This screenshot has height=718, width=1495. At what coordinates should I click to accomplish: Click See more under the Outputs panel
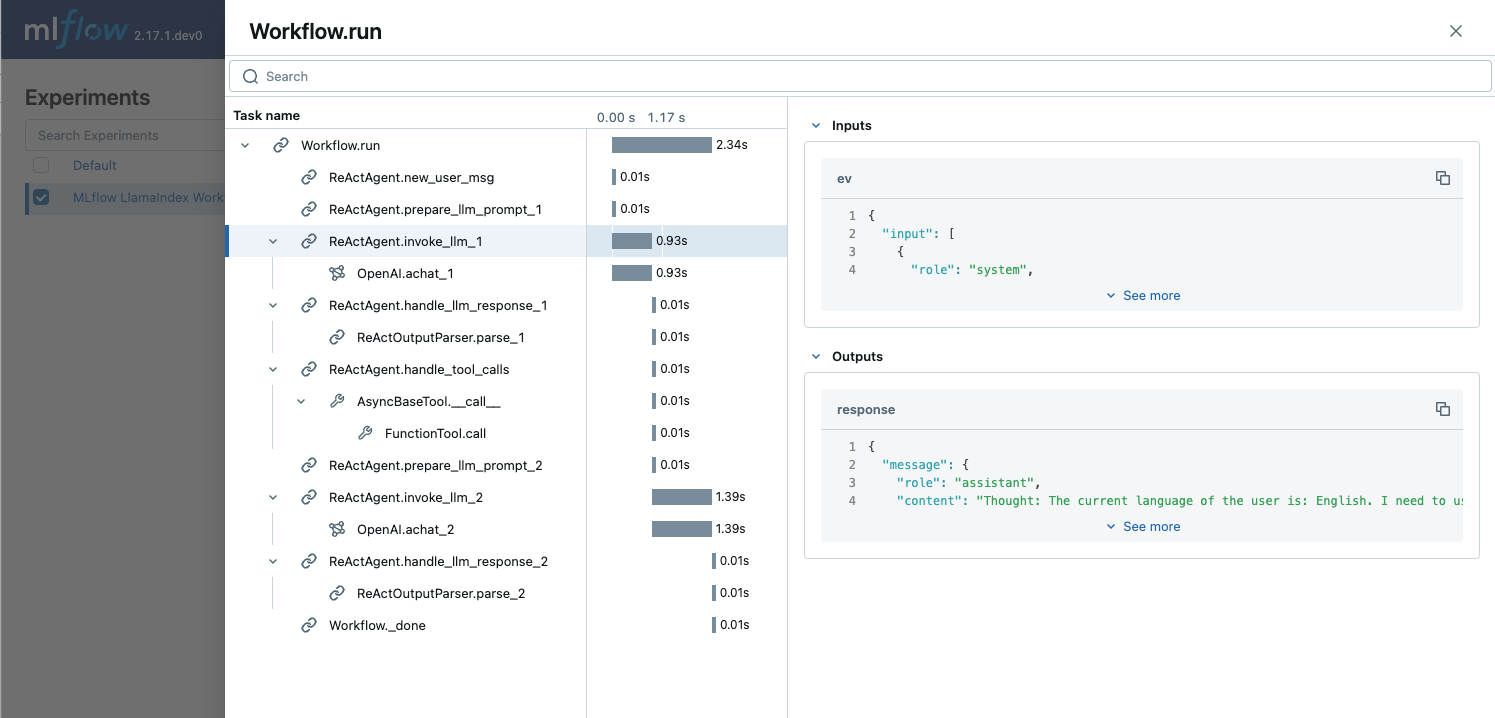click(x=1143, y=526)
